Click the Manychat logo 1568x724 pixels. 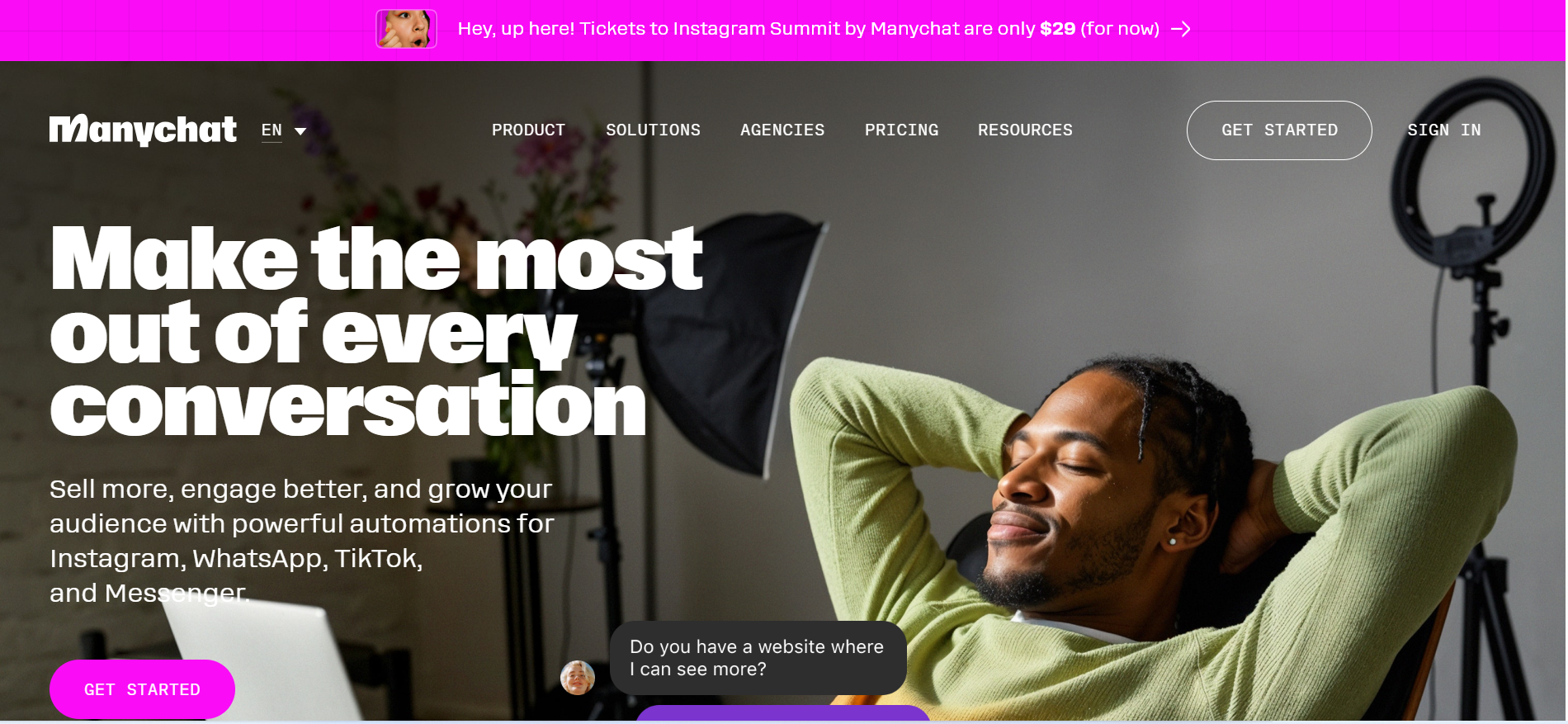[x=143, y=130]
